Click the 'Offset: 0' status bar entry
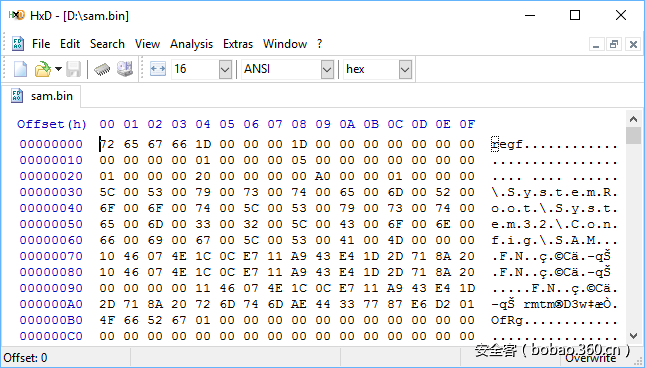Viewport: 645px width, 368px height. (26, 358)
